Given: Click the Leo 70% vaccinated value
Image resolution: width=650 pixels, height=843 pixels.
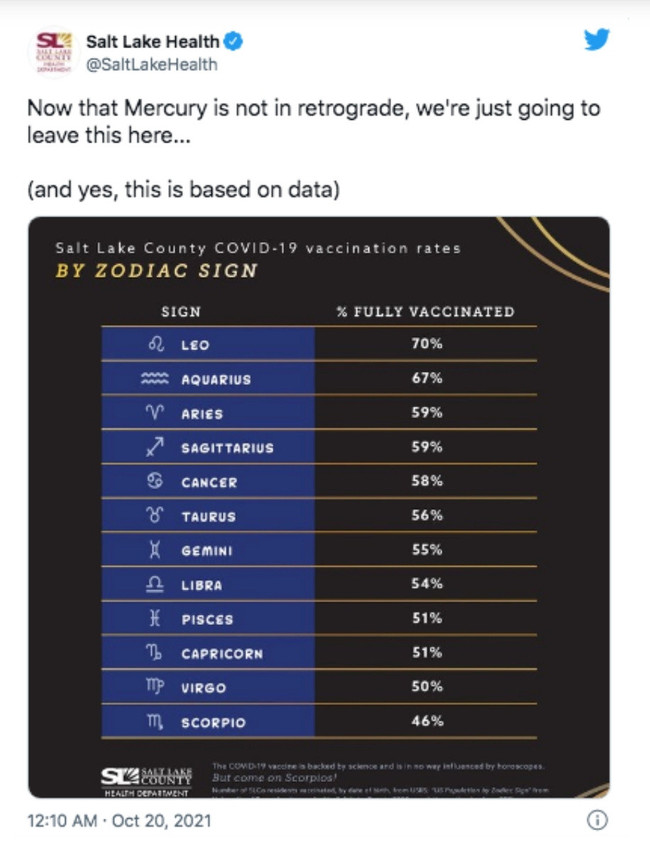Looking at the screenshot, I should click(x=427, y=344).
